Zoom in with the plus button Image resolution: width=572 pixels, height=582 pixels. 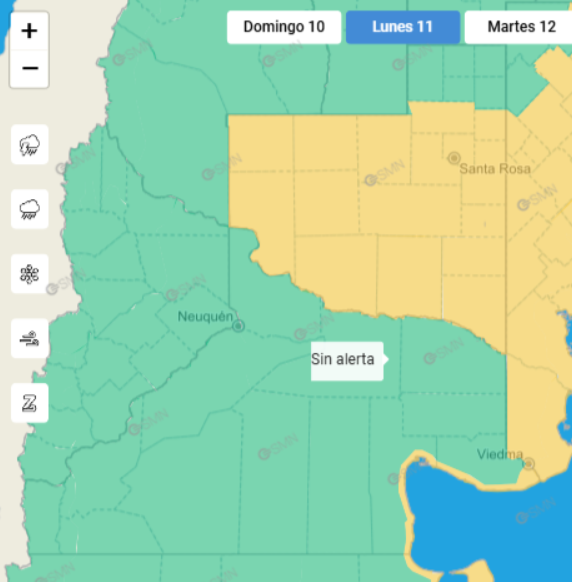pyautogui.click(x=29, y=31)
